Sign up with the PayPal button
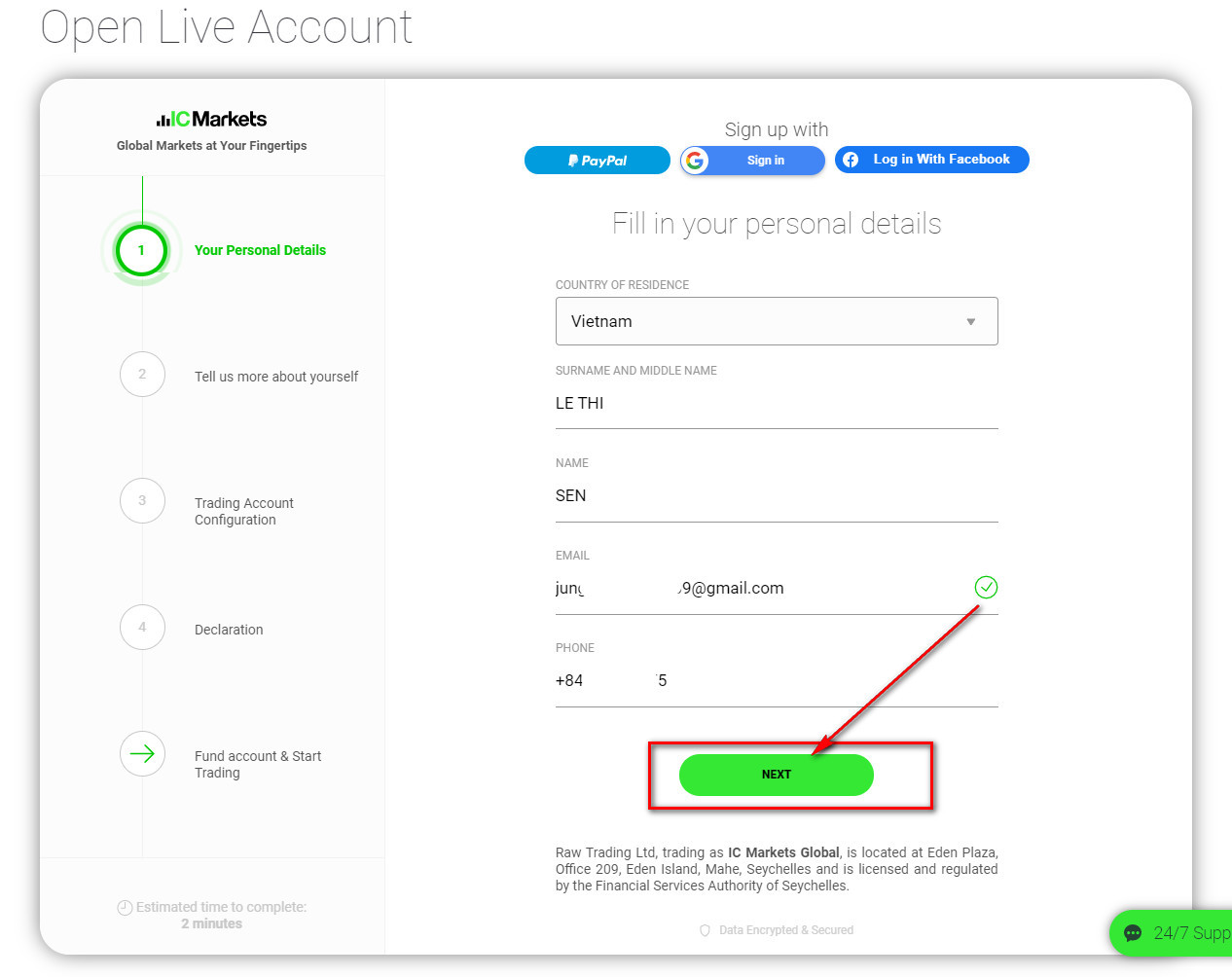The height and width of the screenshot is (977, 1232). [597, 161]
